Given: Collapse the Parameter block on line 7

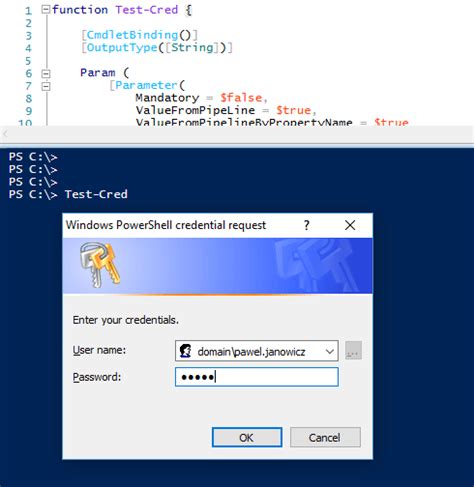Looking at the screenshot, I should coord(46,86).
